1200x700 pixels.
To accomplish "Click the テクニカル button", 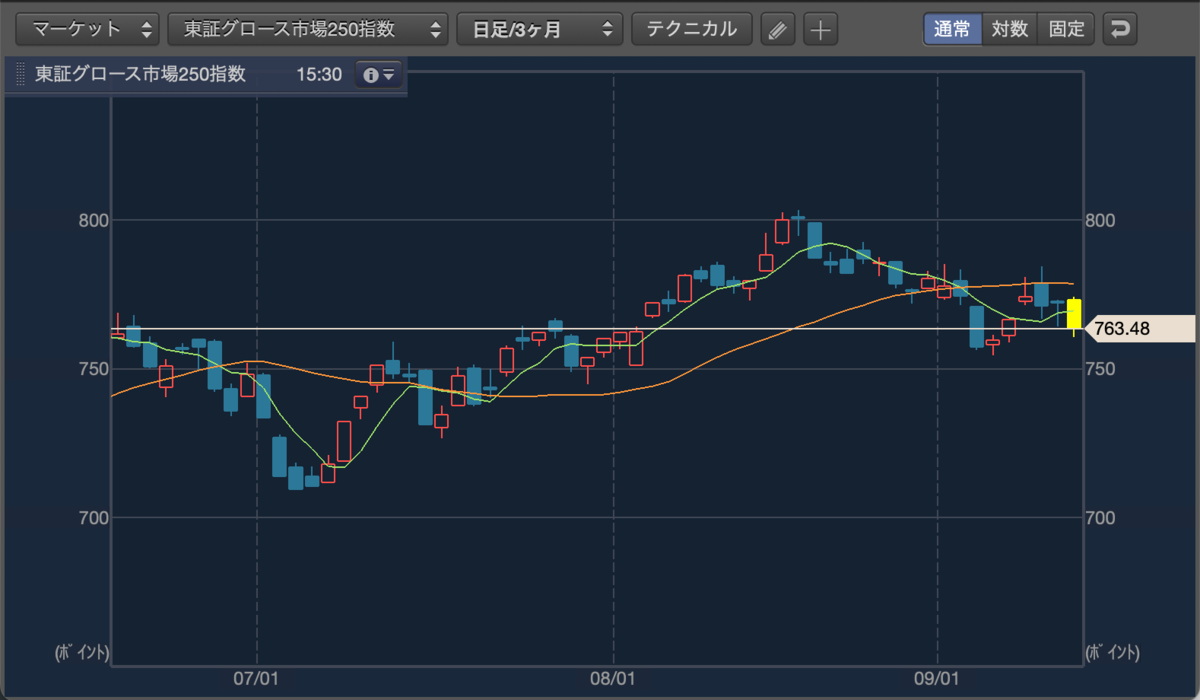I will pyautogui.click(x=692, y=29).
